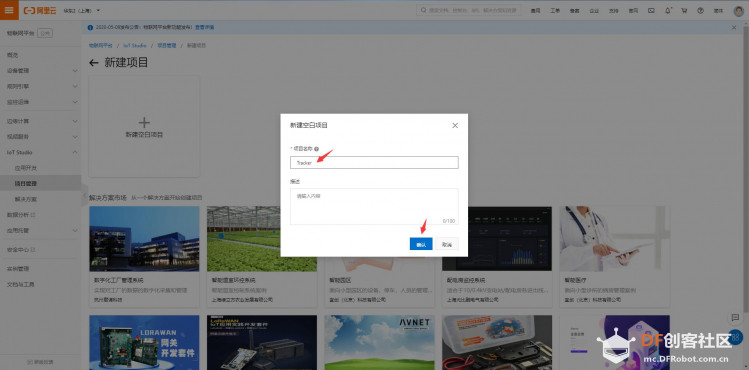Screen dimensions: 749x370
Task: Open the 备案 menu in the header
Action: [575, 11]
